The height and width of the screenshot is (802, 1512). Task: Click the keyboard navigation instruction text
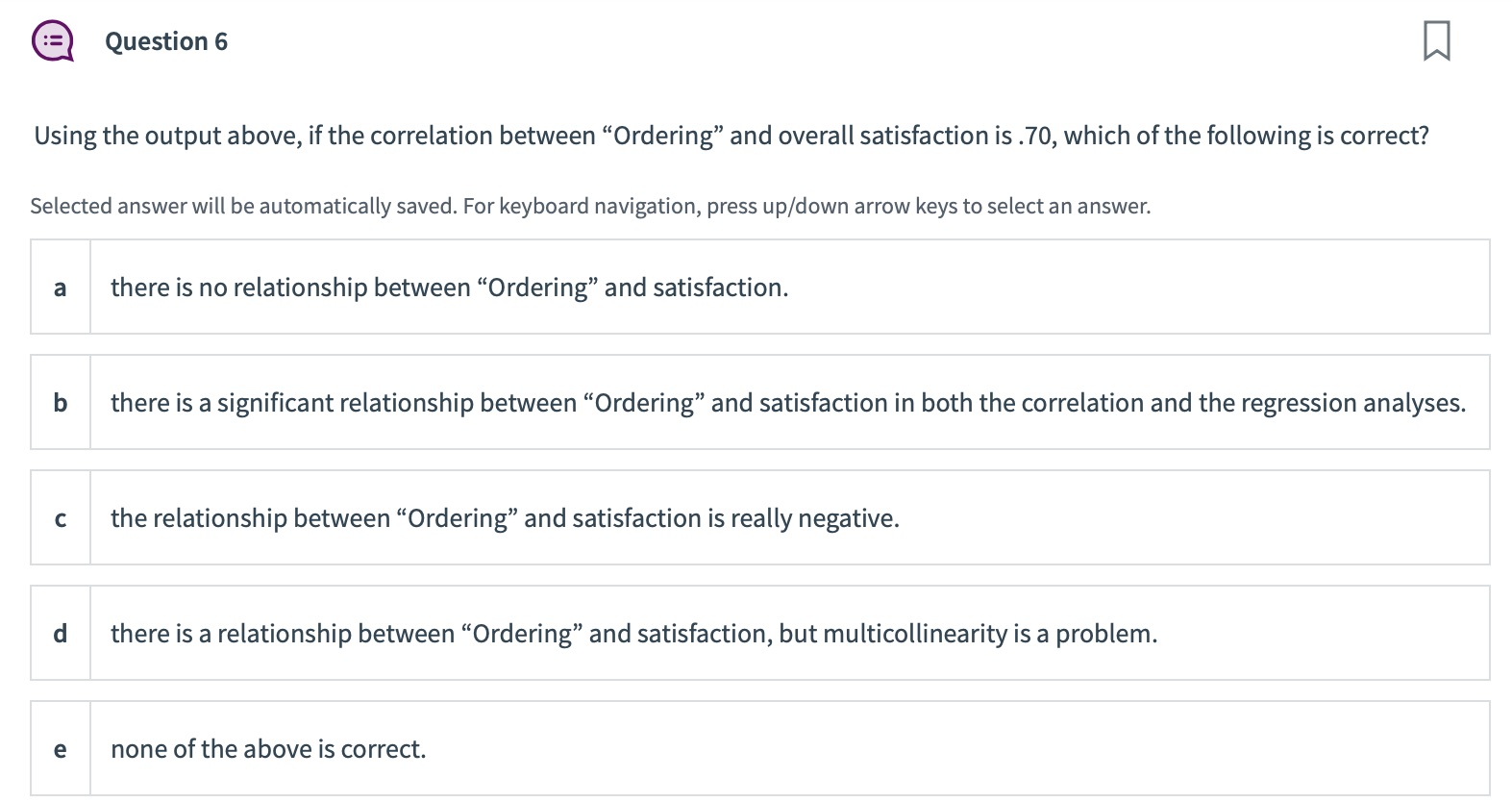pos(590,205)
